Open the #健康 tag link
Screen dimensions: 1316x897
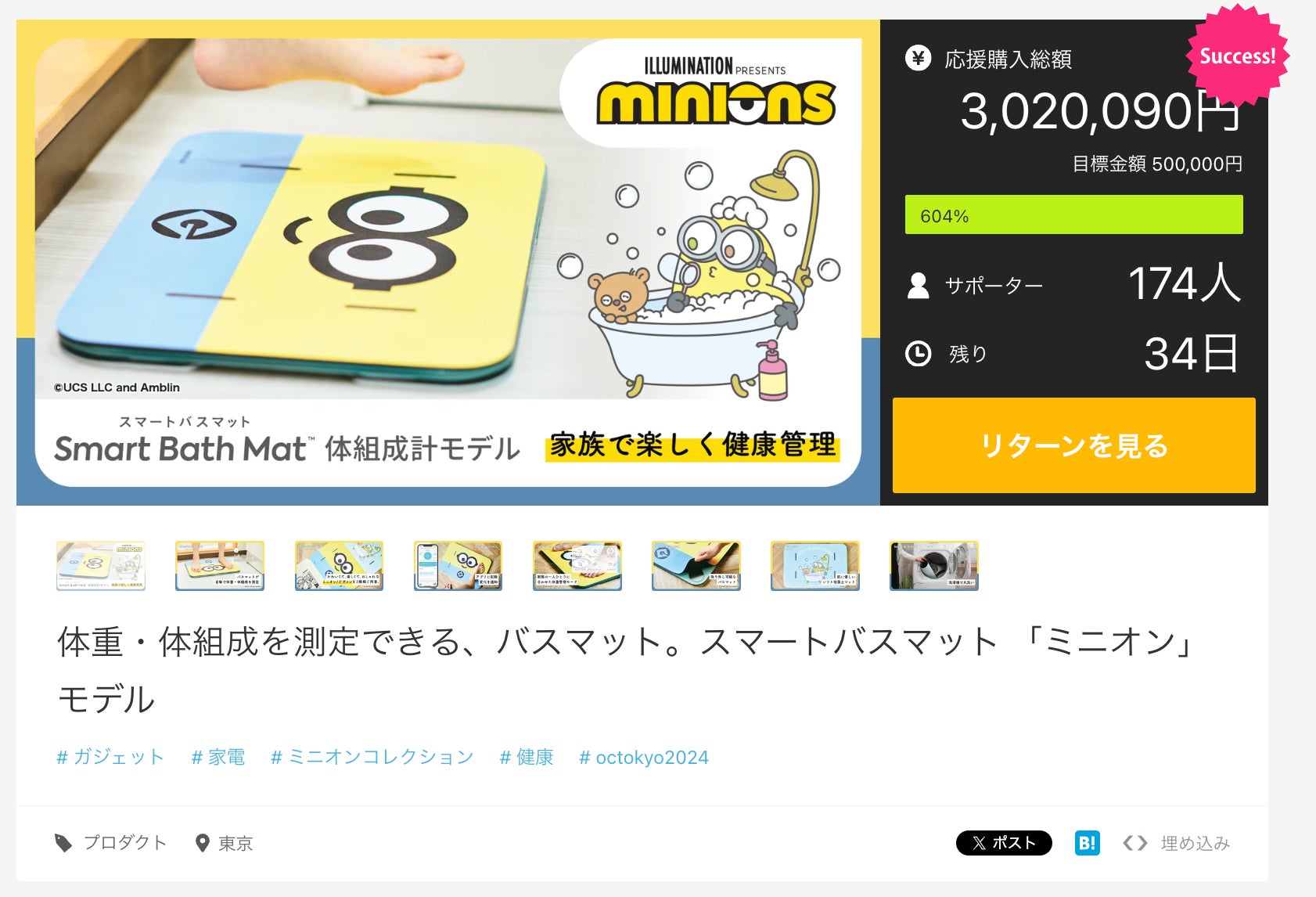527,757
